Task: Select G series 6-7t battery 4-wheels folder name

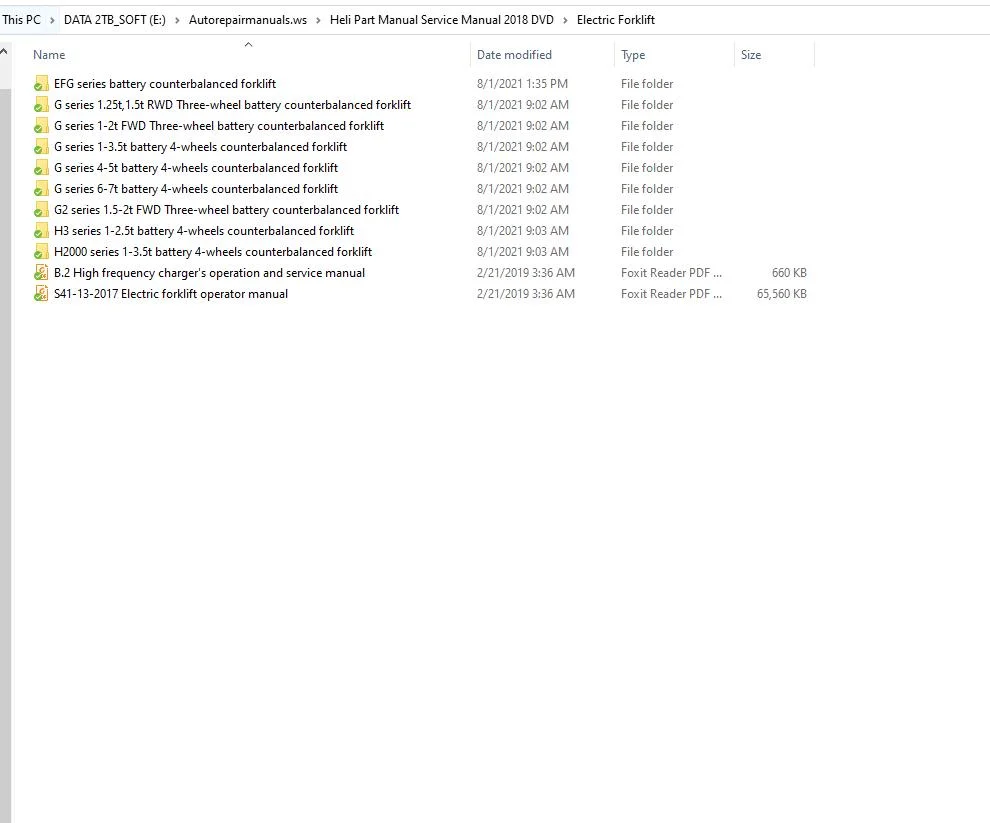Action: point(196,189)
